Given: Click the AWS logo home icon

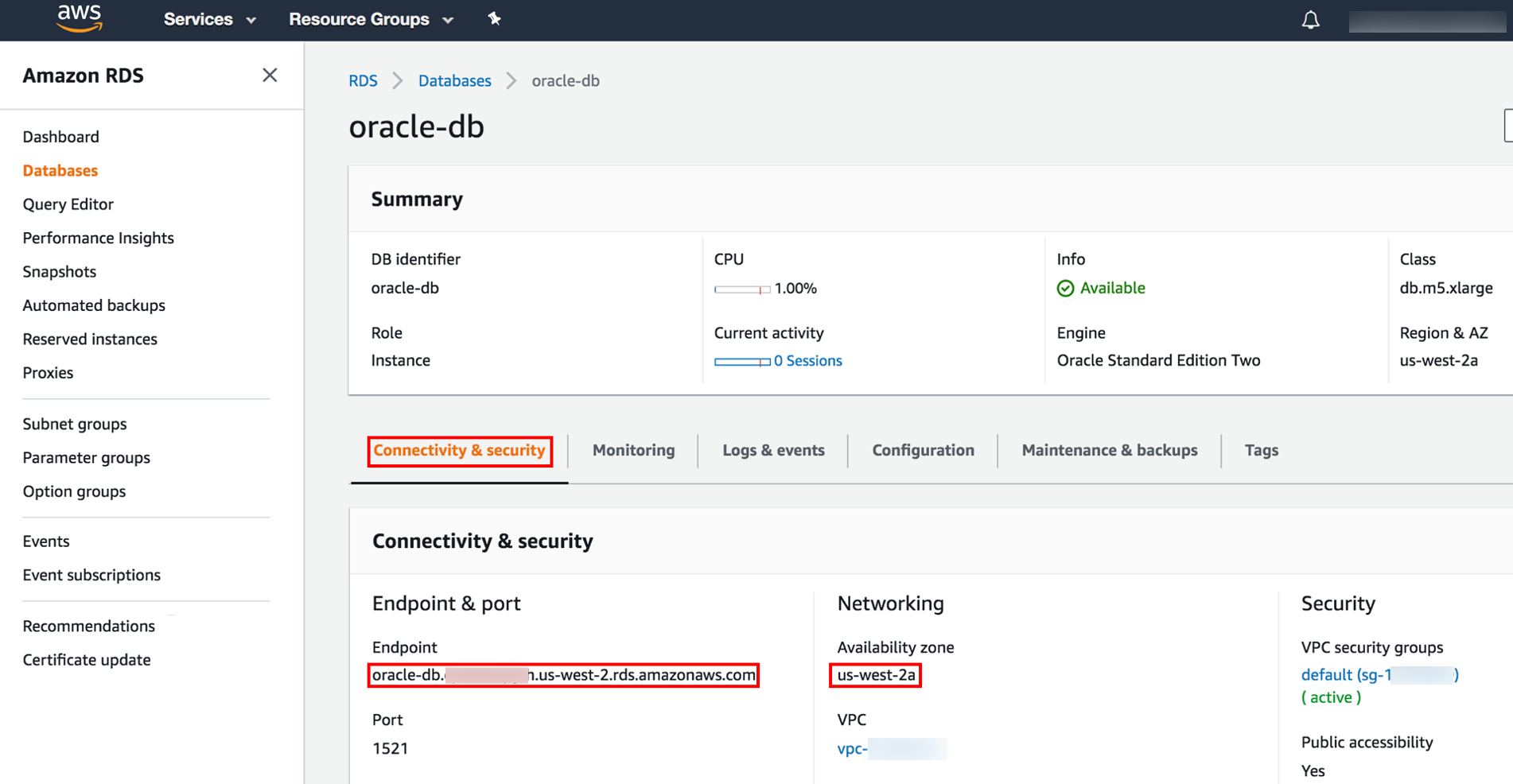Looking at the screenshot, I should [x=80, y=17].
